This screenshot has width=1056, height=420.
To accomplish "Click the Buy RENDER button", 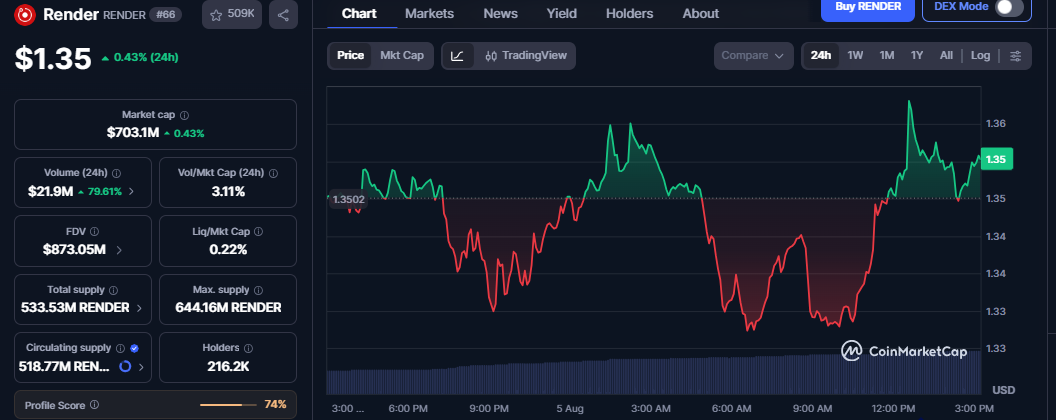I will (867, 8).
